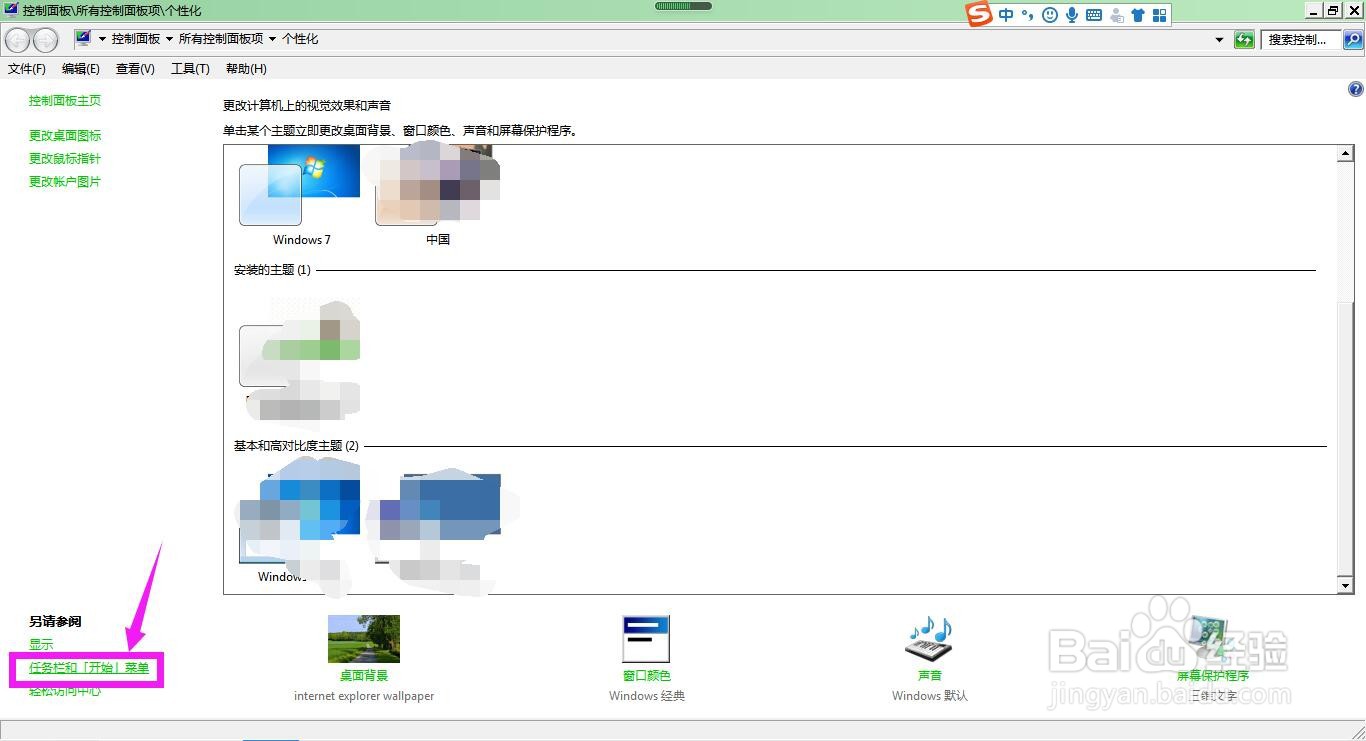Open the 工具(T) menu
This screenshot has height=741, width=1366.
click(x=190, y=69)
